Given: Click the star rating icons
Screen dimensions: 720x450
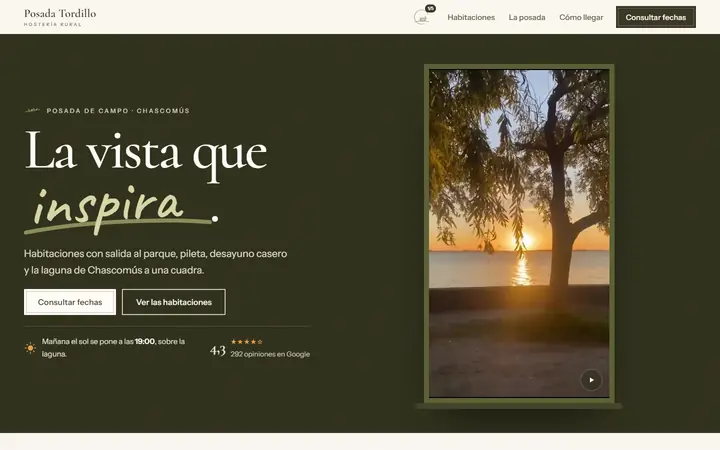Looking at the screenshot, I should tap(247, 342).
